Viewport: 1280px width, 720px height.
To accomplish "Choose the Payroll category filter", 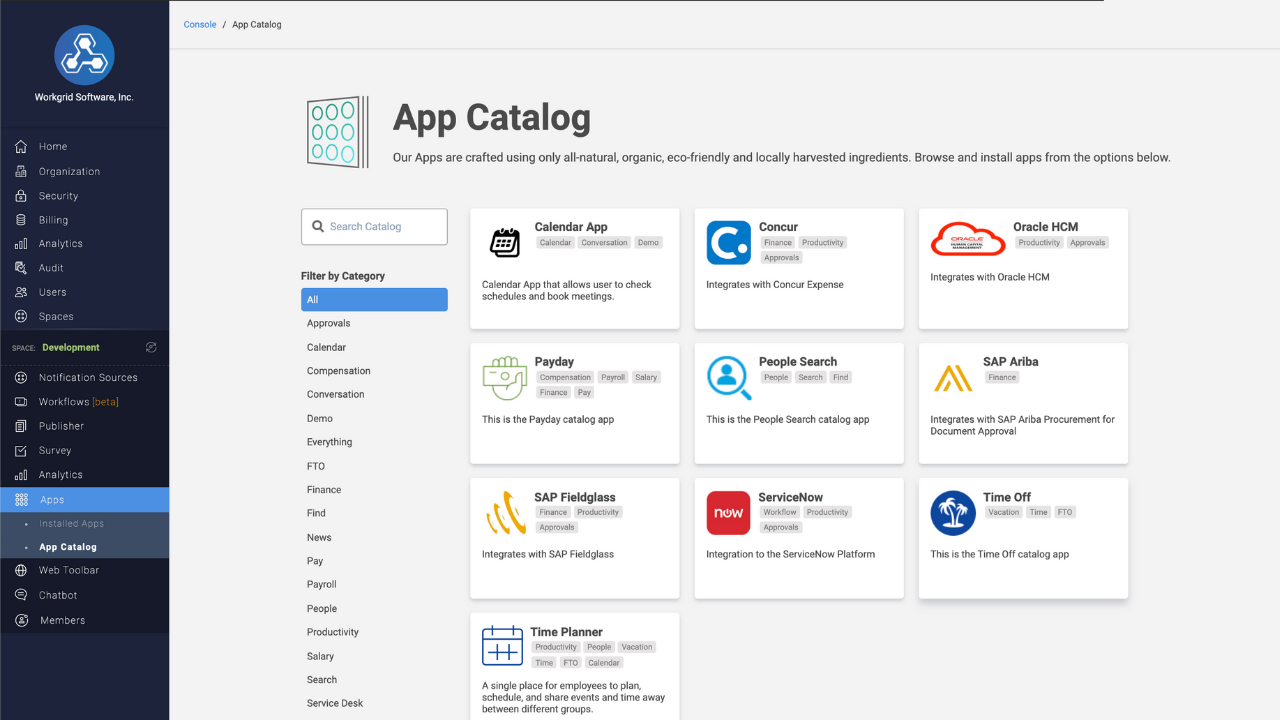I will 322,585.
